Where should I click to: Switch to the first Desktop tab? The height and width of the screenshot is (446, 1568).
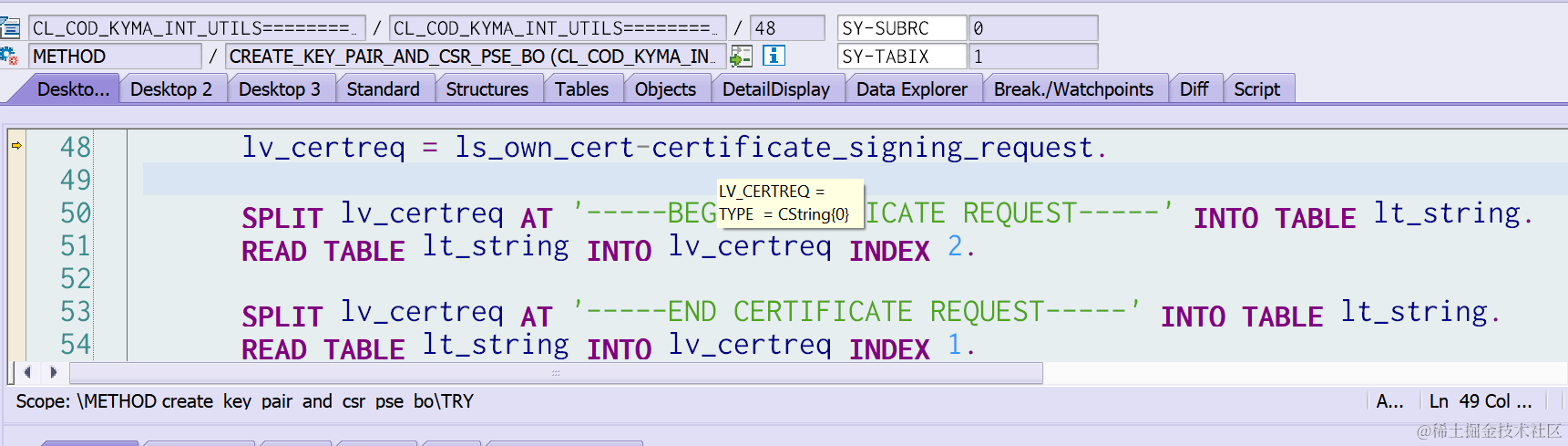(x=72, y=89)
